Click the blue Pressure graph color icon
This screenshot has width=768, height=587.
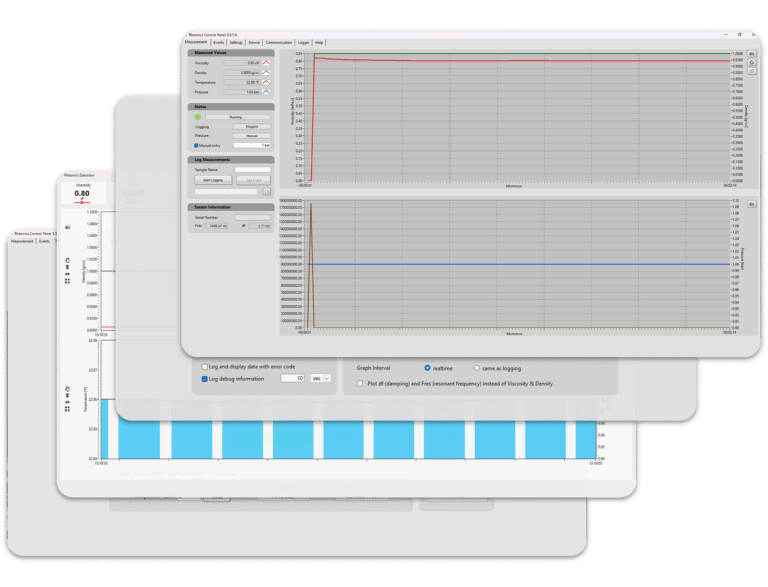(x=266, y=92)
